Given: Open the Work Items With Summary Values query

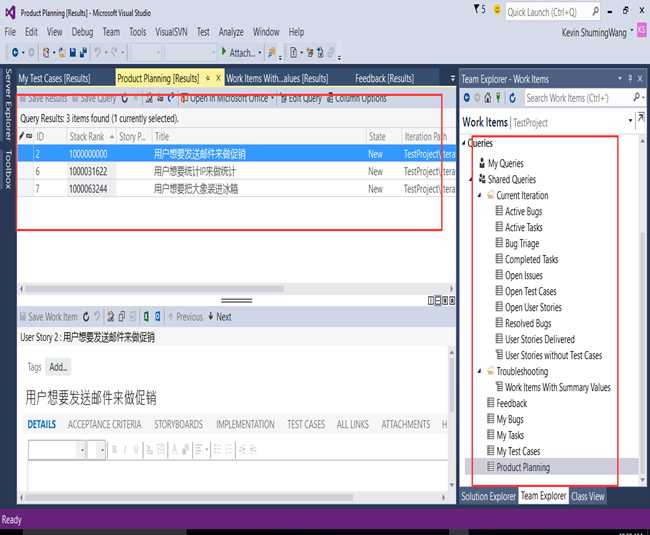Looking at the screenshot, I should (x=553, y=387).
